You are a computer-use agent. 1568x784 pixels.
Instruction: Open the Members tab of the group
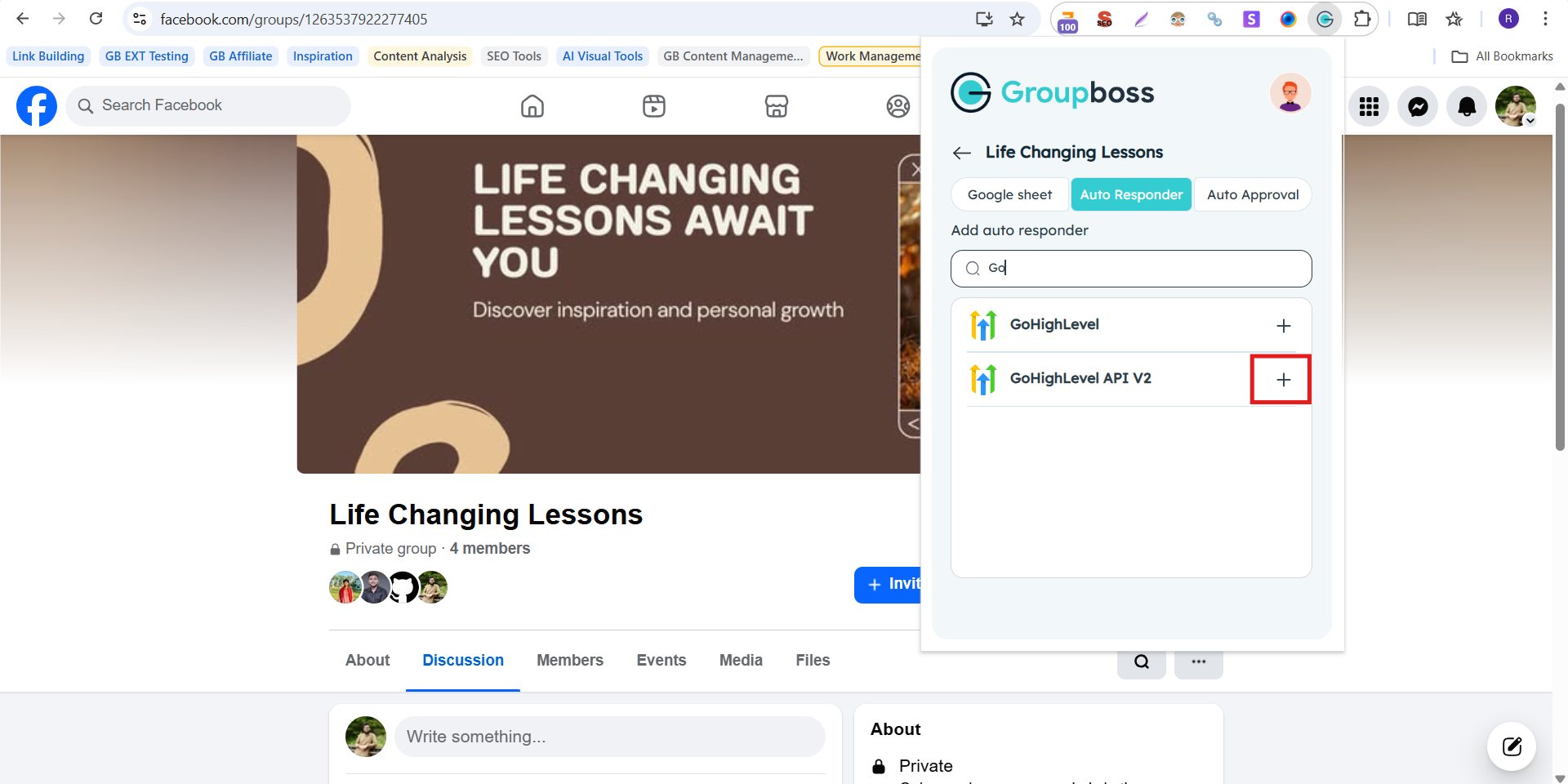[569, 660]
